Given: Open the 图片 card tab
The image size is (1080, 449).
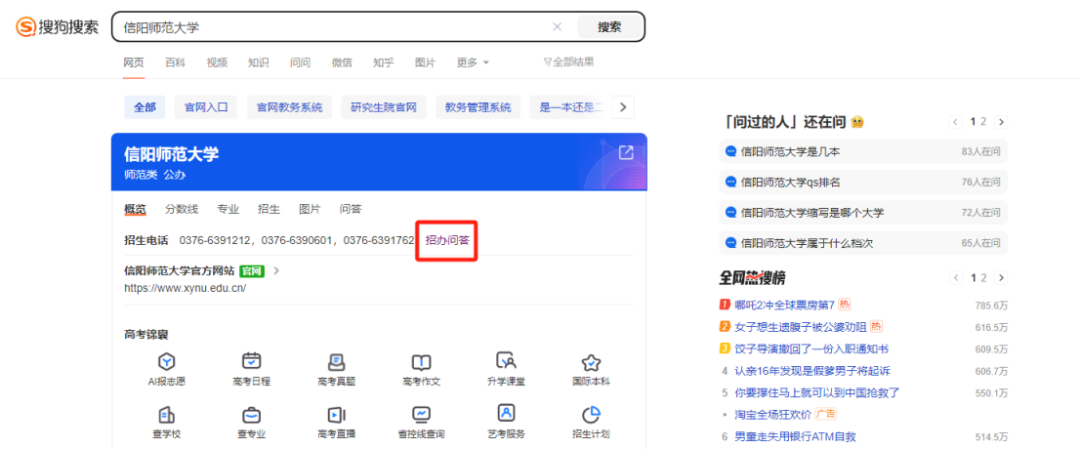Looking at the screenshot, I should (x=309, y=209).
